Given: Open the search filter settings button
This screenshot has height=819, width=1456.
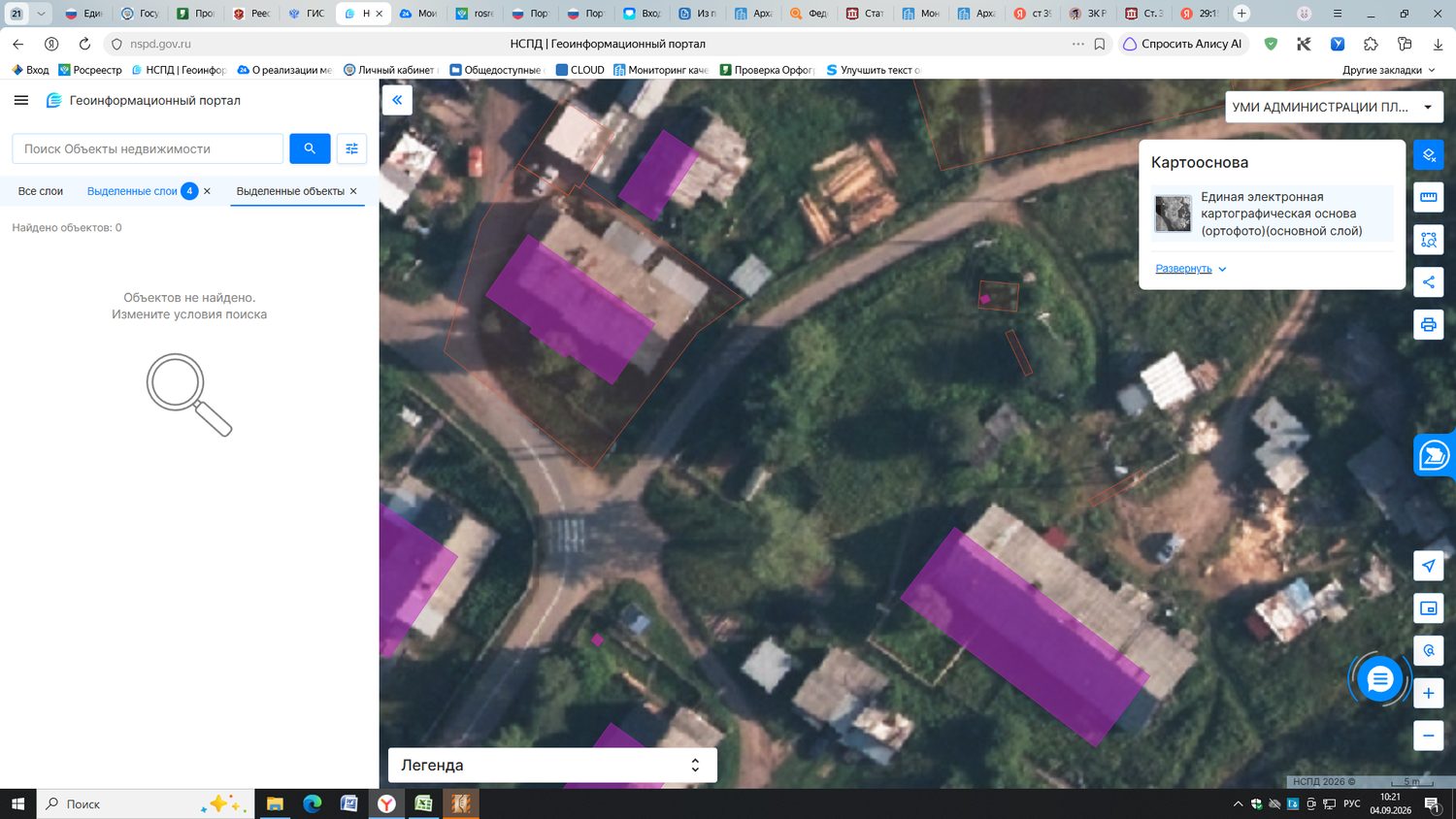Looking at the screenshot, I should [351, 148].
